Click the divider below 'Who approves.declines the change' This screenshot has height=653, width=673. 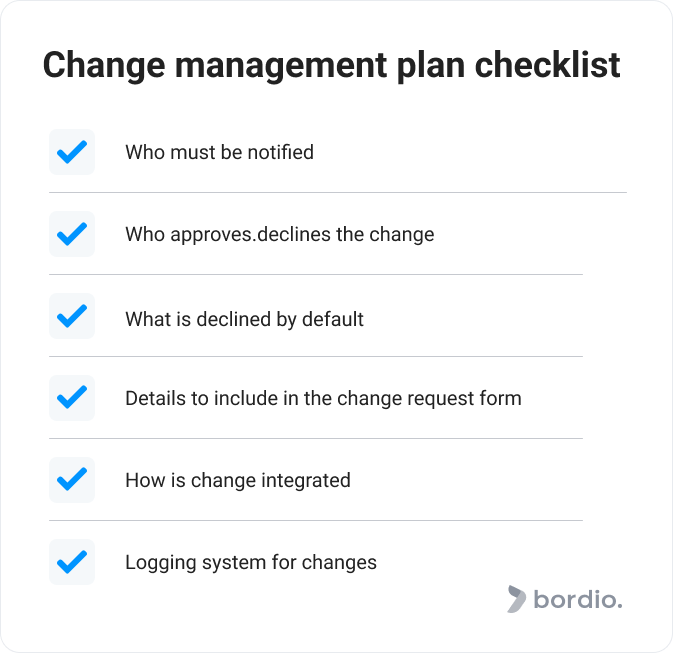pos(316,274)
